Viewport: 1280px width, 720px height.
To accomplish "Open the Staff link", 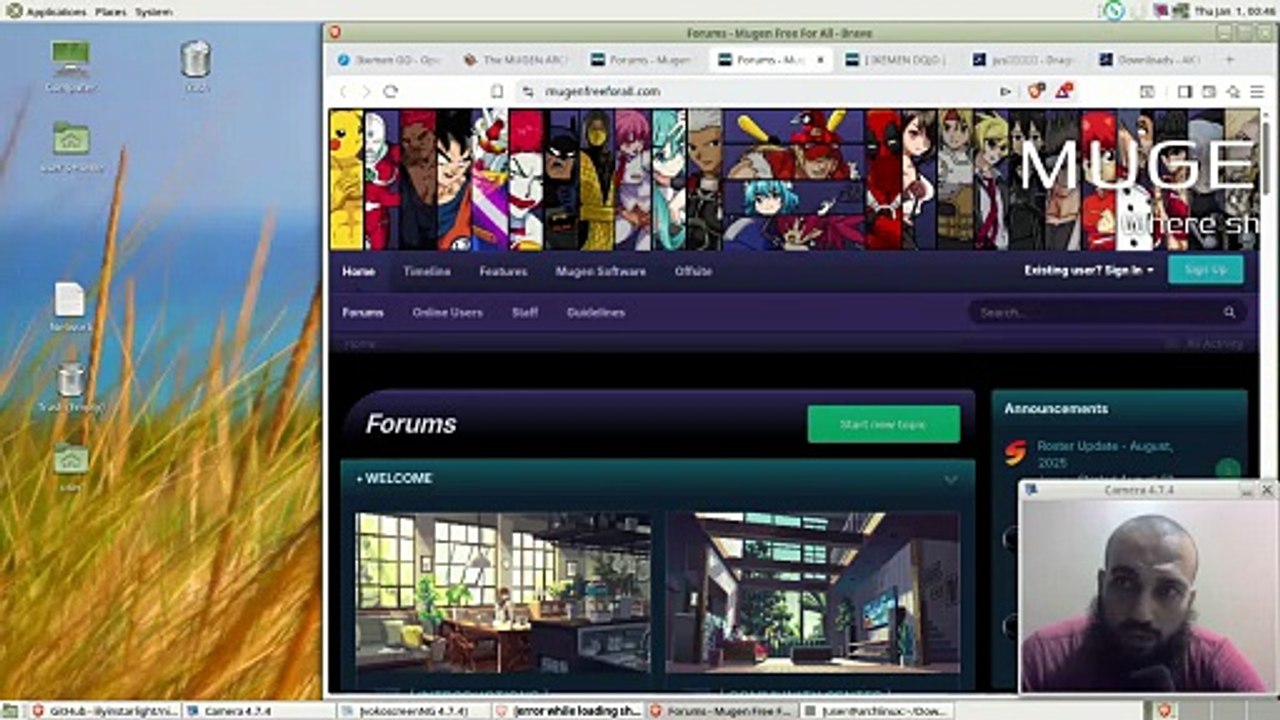I will pyautogui.click(x=525, y=312).
